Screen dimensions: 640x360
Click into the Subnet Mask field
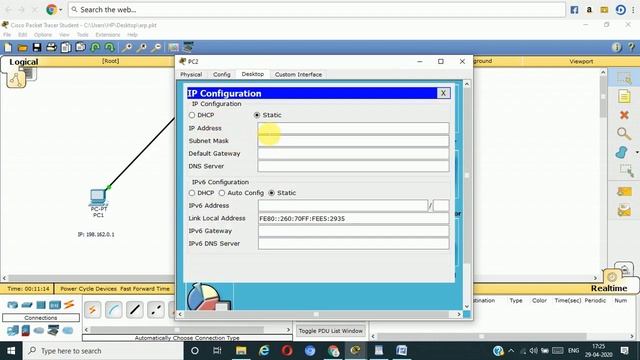coord(353,141)
